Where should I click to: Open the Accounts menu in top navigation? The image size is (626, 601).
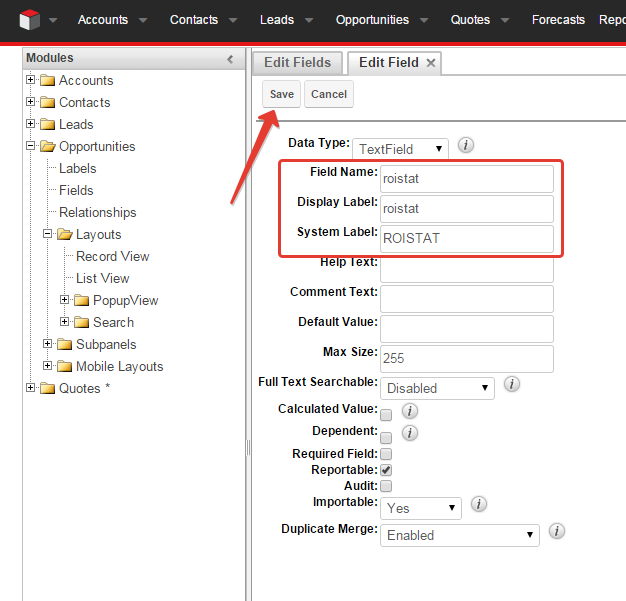103,20
